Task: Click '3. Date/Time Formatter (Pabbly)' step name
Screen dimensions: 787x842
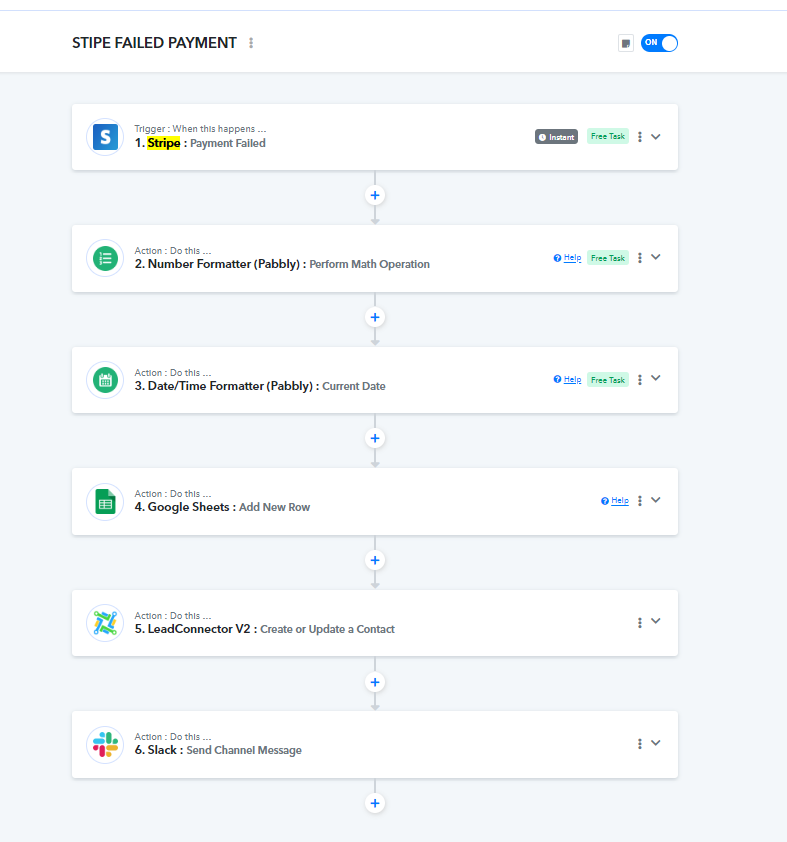Action: [x=223, y=386]
